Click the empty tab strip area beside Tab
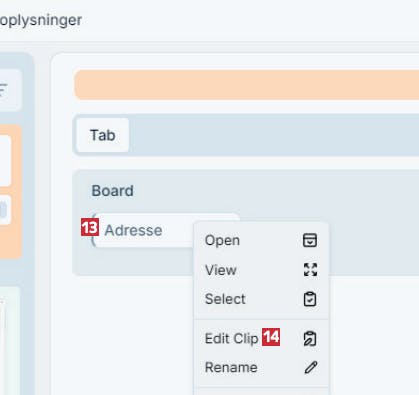 click(x=273, y=135)
